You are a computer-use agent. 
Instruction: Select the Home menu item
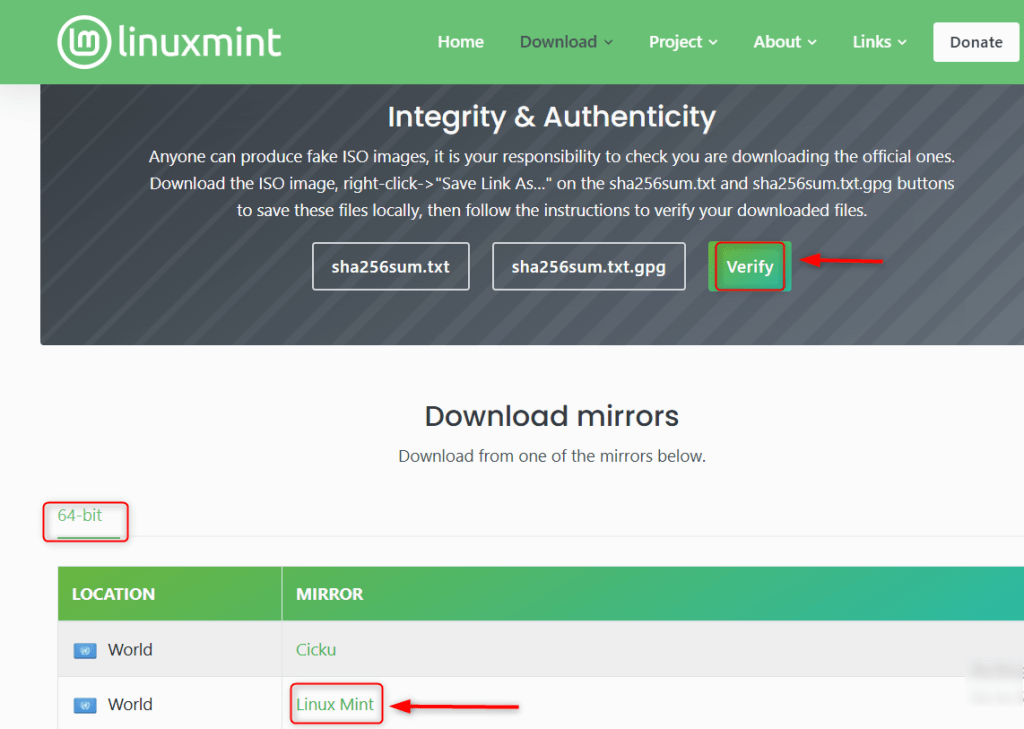click(460, 42)
